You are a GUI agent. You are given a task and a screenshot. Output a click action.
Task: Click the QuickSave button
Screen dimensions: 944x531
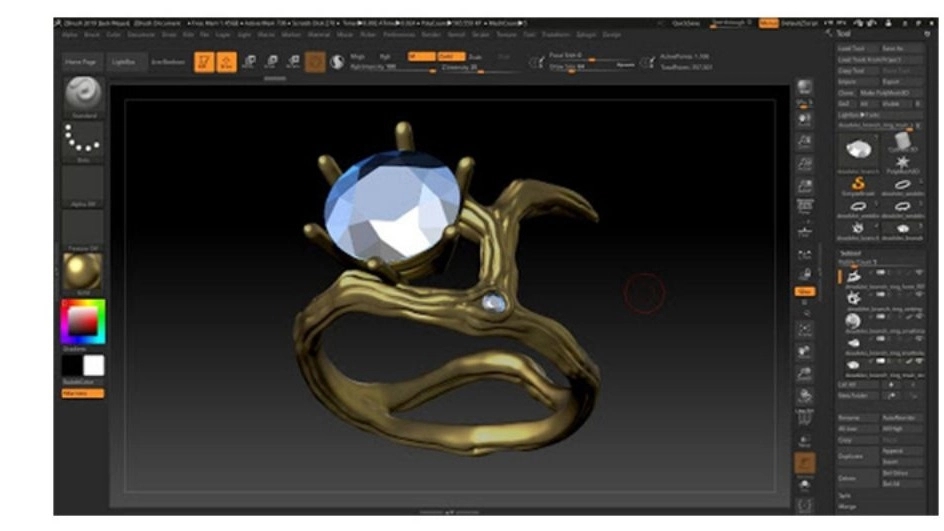(x=686, y=23)
